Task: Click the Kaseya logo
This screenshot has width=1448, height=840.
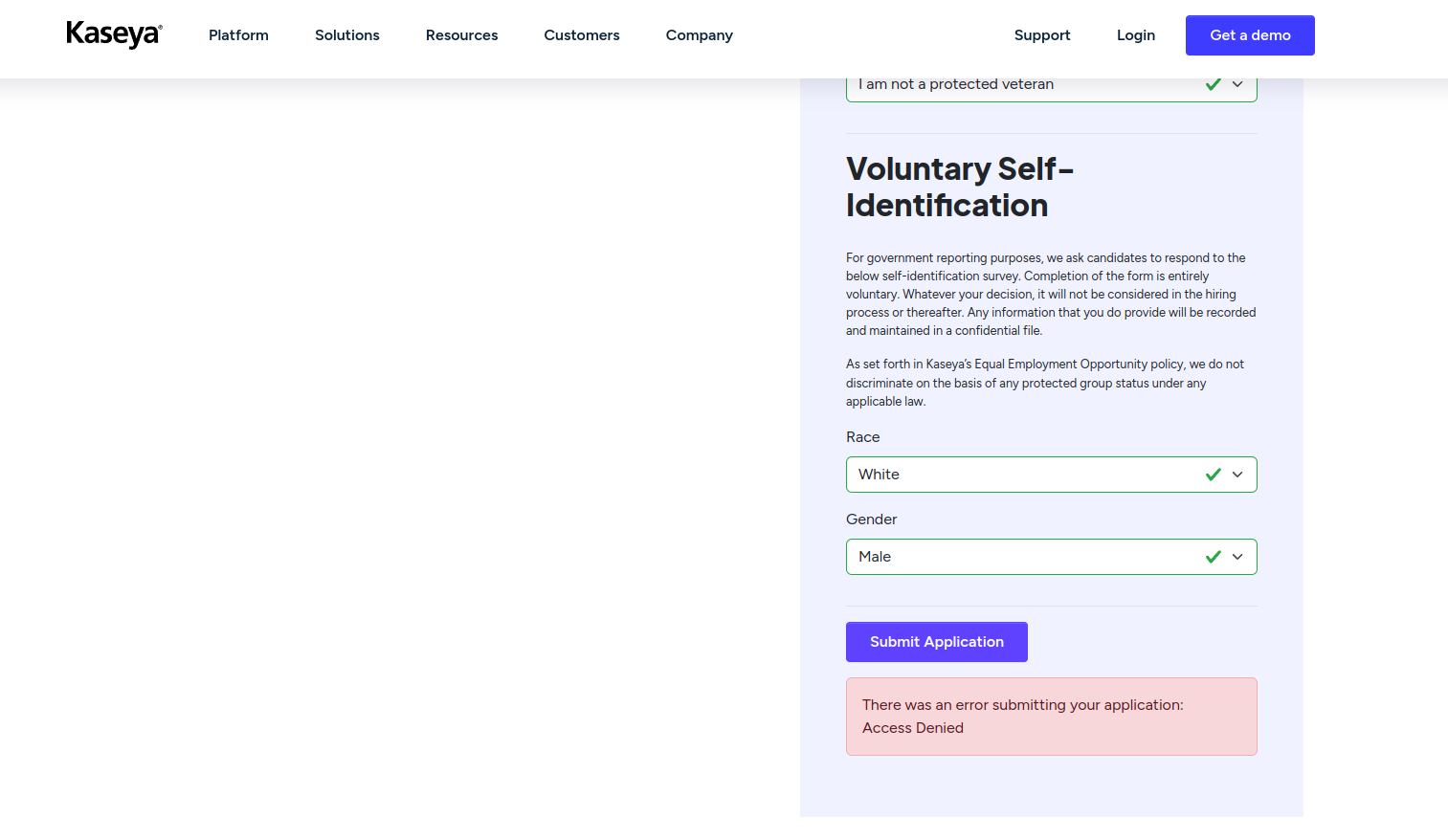Action: pyautogui.click(x=114, y=34)
